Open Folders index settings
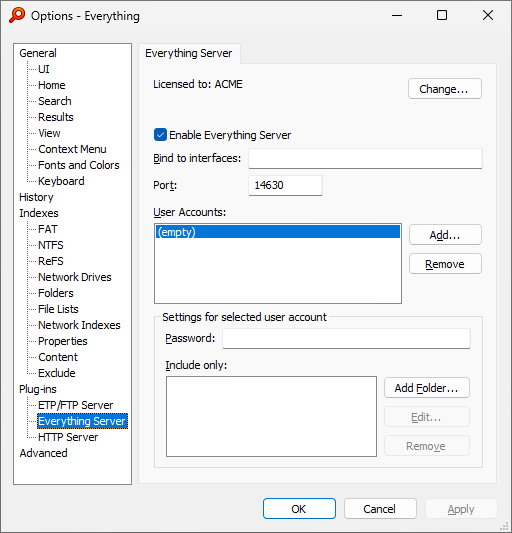The image size is (512, 533). [56, 293]
